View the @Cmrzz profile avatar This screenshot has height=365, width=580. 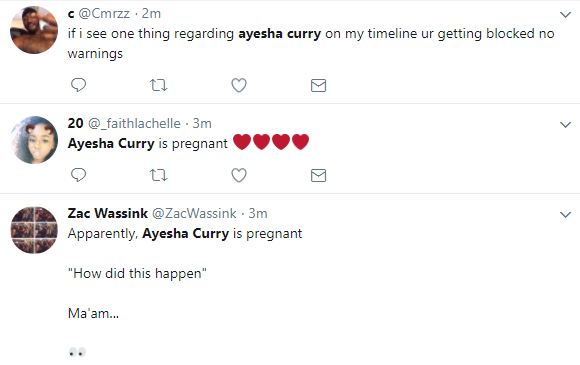(x=34, y=30)
